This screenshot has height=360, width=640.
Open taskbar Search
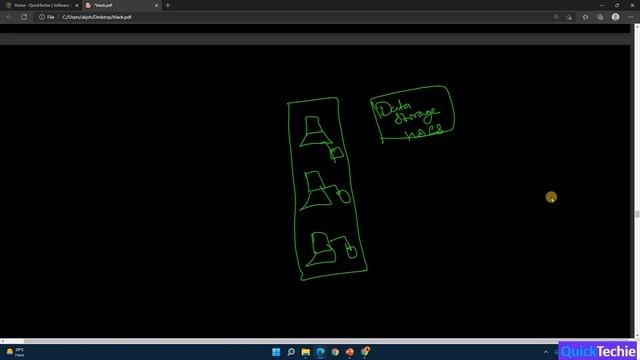(291, 352)
